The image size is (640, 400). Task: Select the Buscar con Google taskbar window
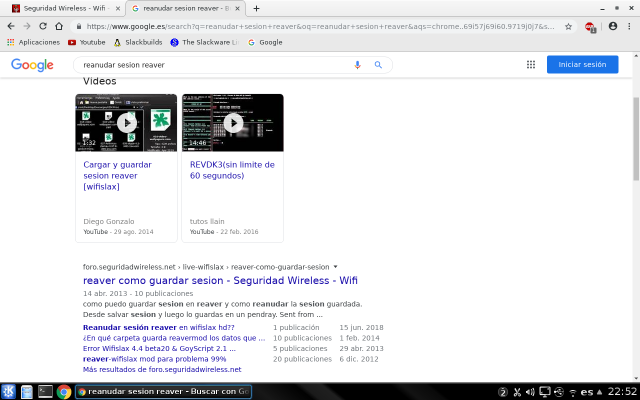[163, 392]
